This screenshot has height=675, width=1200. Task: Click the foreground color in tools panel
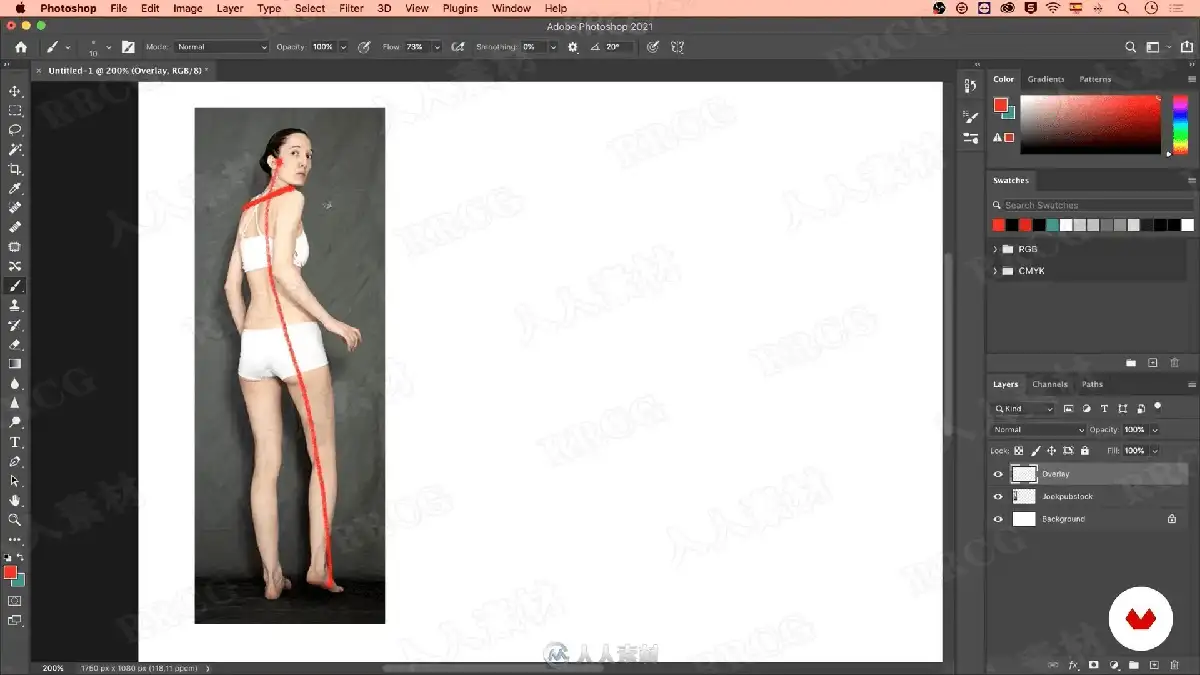(x=10, y=572)
